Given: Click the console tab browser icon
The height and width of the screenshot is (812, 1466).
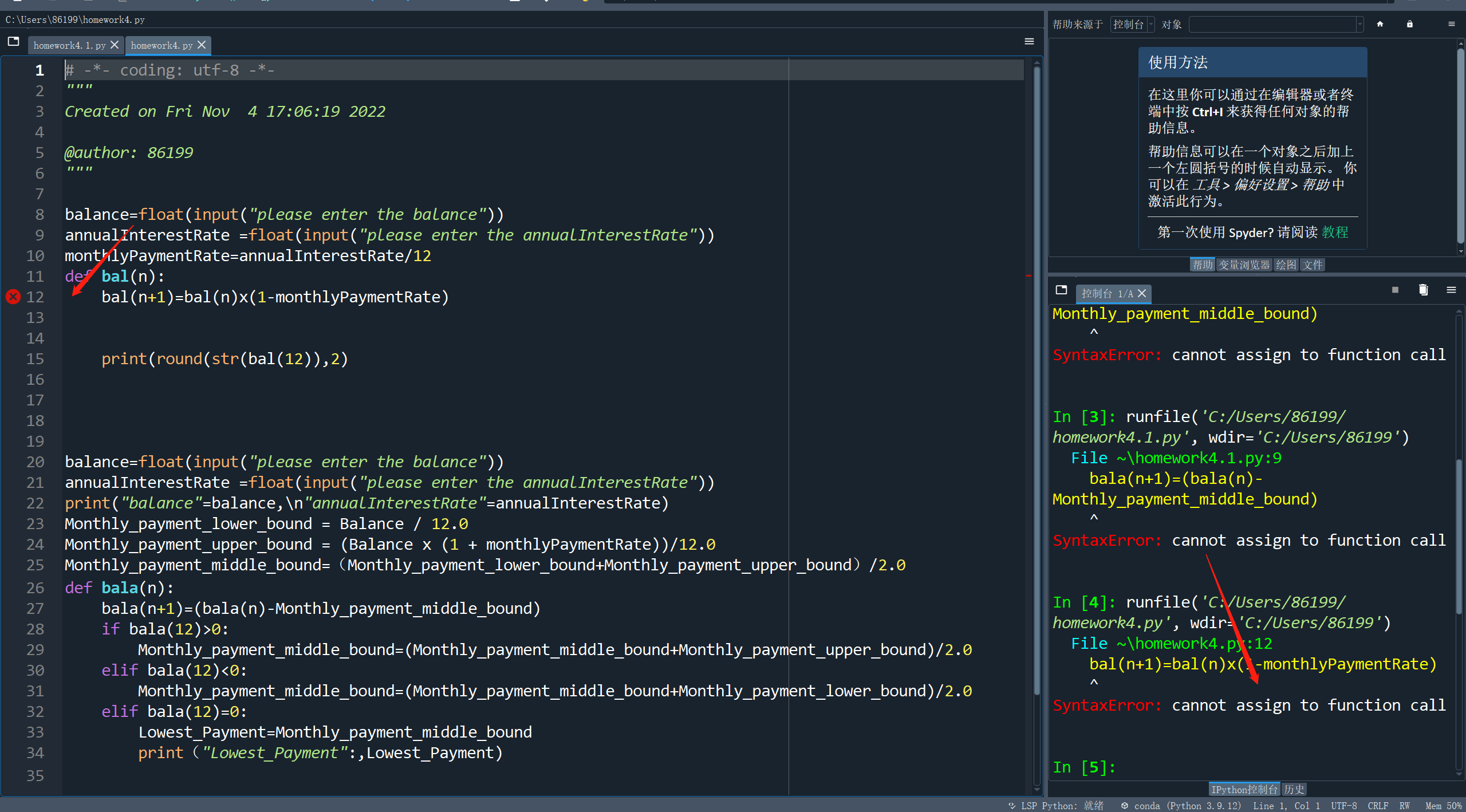Looking at the screenshot, I should point(1061,290).
